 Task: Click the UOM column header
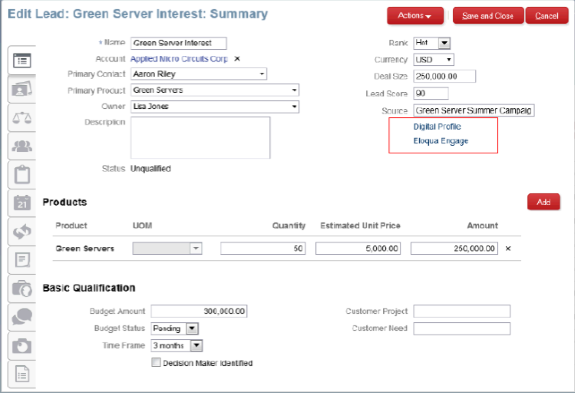coord(142,225)
